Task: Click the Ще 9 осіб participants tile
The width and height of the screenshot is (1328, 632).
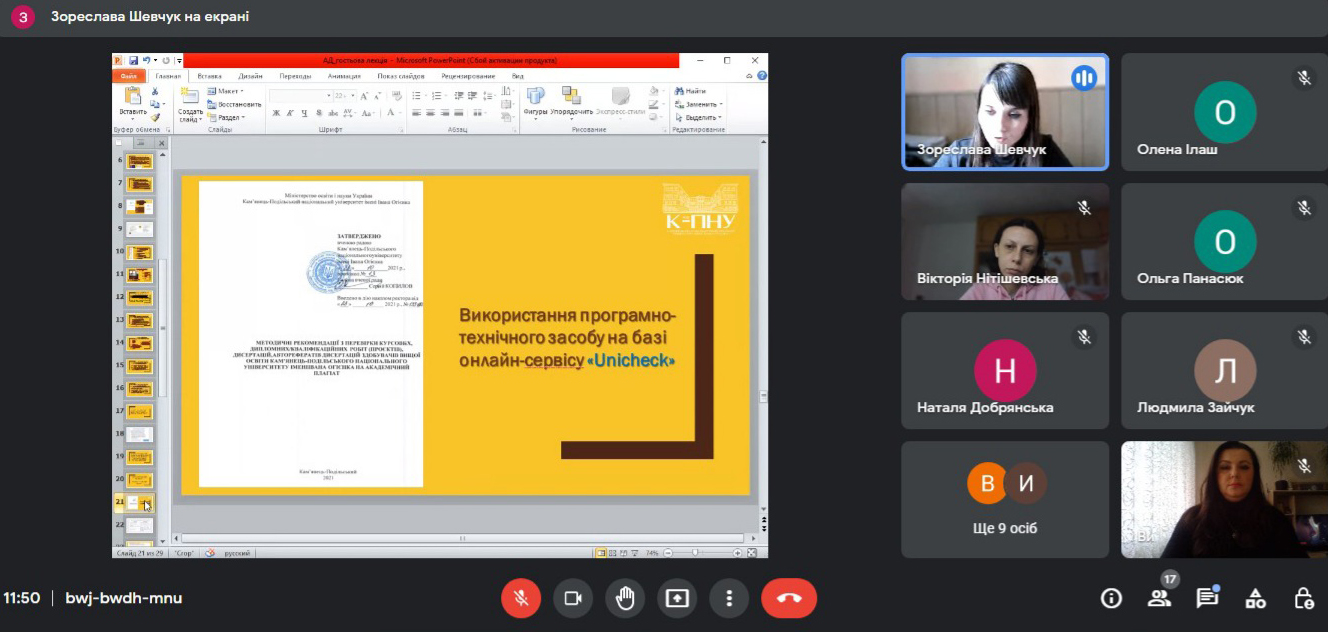Action: [1005, 499]
